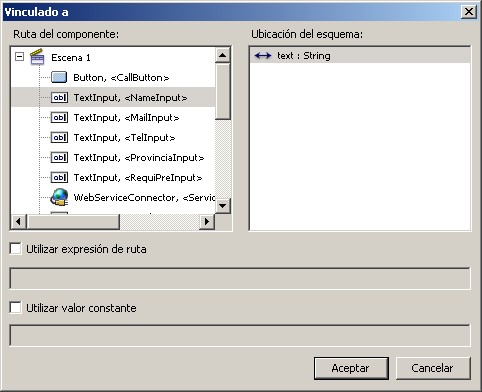Click the path expression input field
Screen dimensions: 482x392
click(x=240, y=278)
